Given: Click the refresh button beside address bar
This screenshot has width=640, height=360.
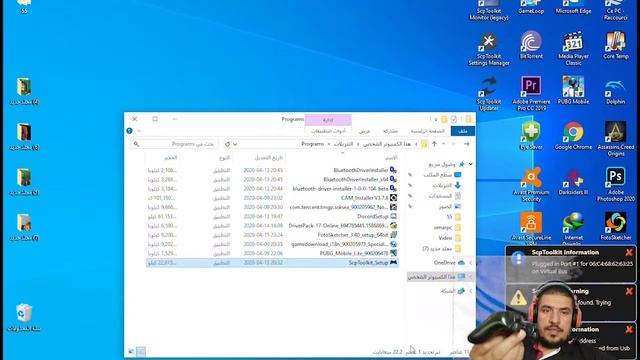Looking at the screenshot, I should pyautogui.click(x=227, y=144).
